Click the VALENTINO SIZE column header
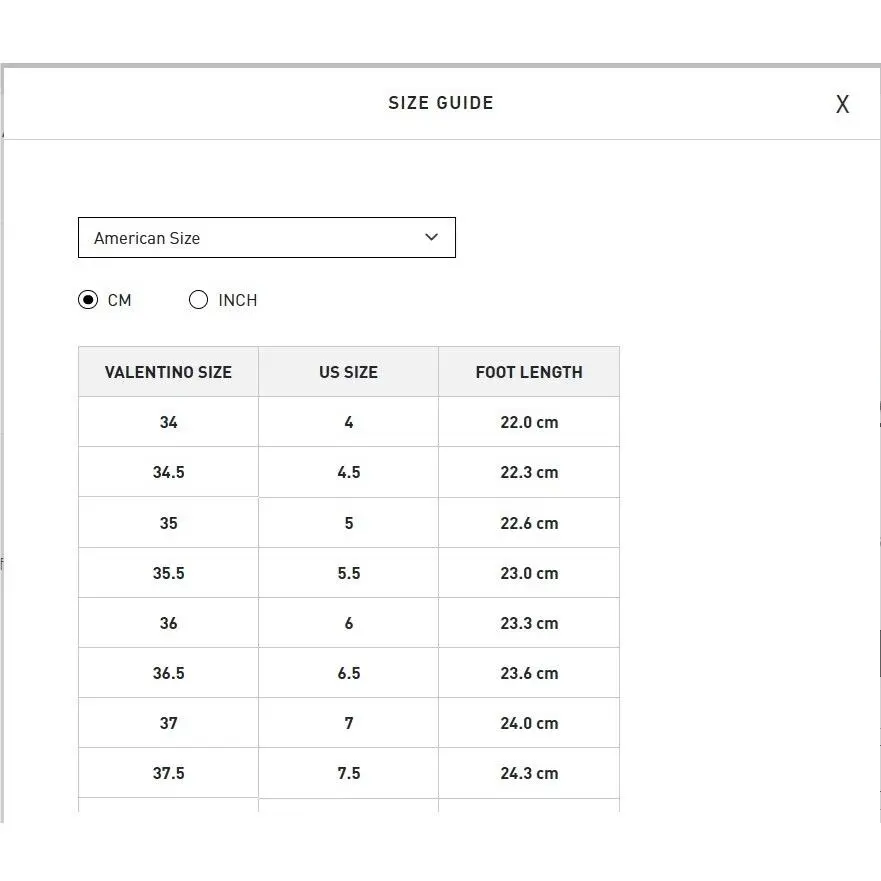 click(169, 372)
